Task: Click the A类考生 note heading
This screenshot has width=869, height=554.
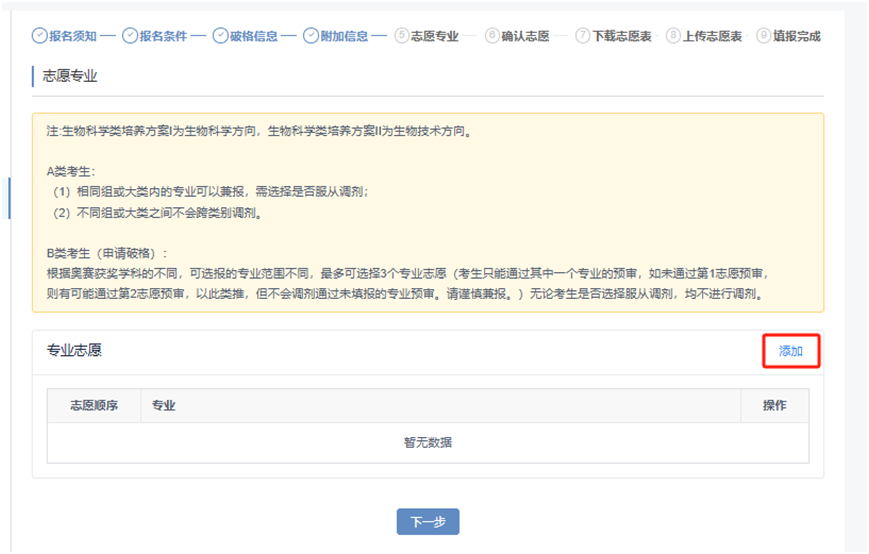Action: pyautogui.click(x=71, y=171)
